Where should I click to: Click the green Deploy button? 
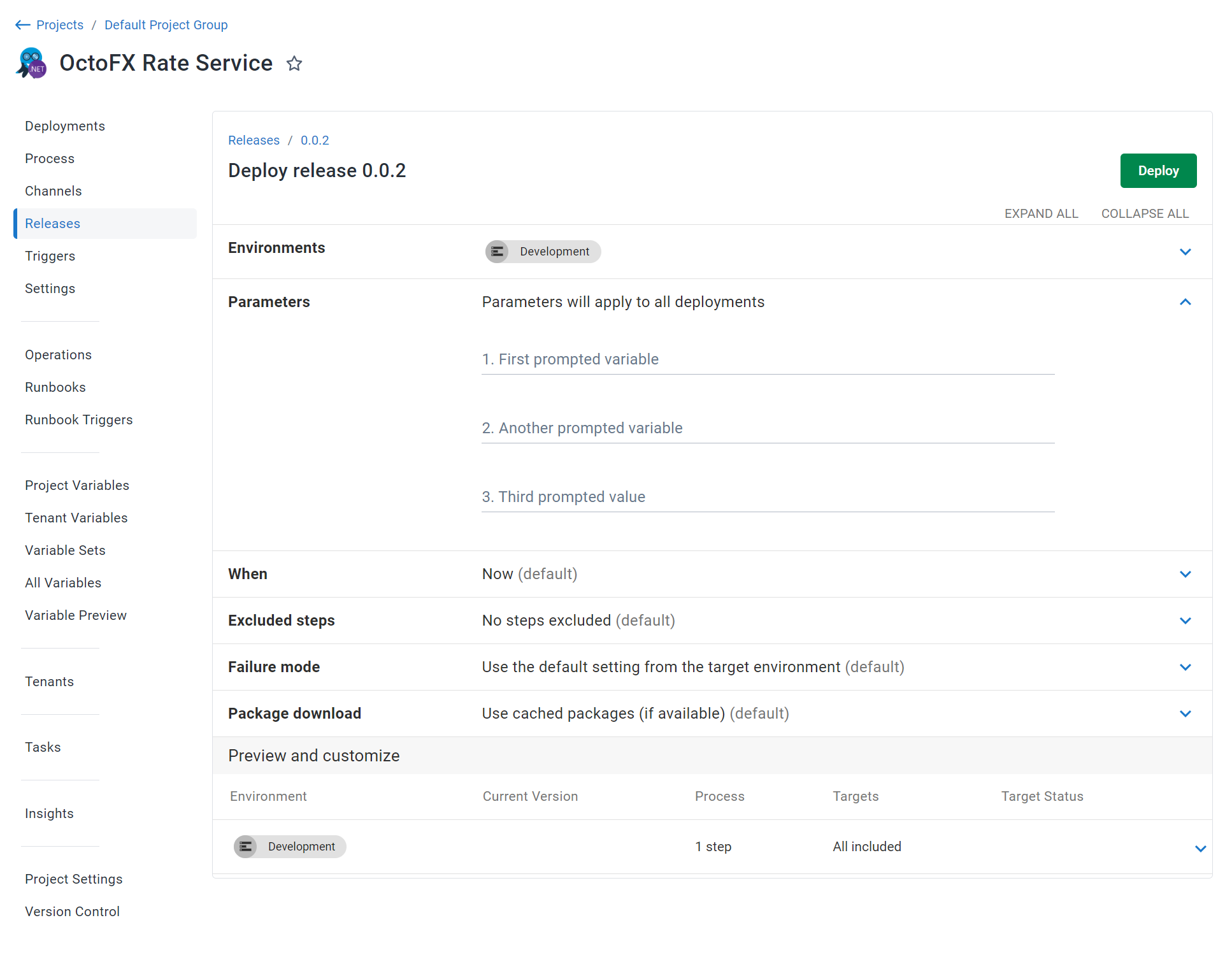click(x=1158, y=171)
